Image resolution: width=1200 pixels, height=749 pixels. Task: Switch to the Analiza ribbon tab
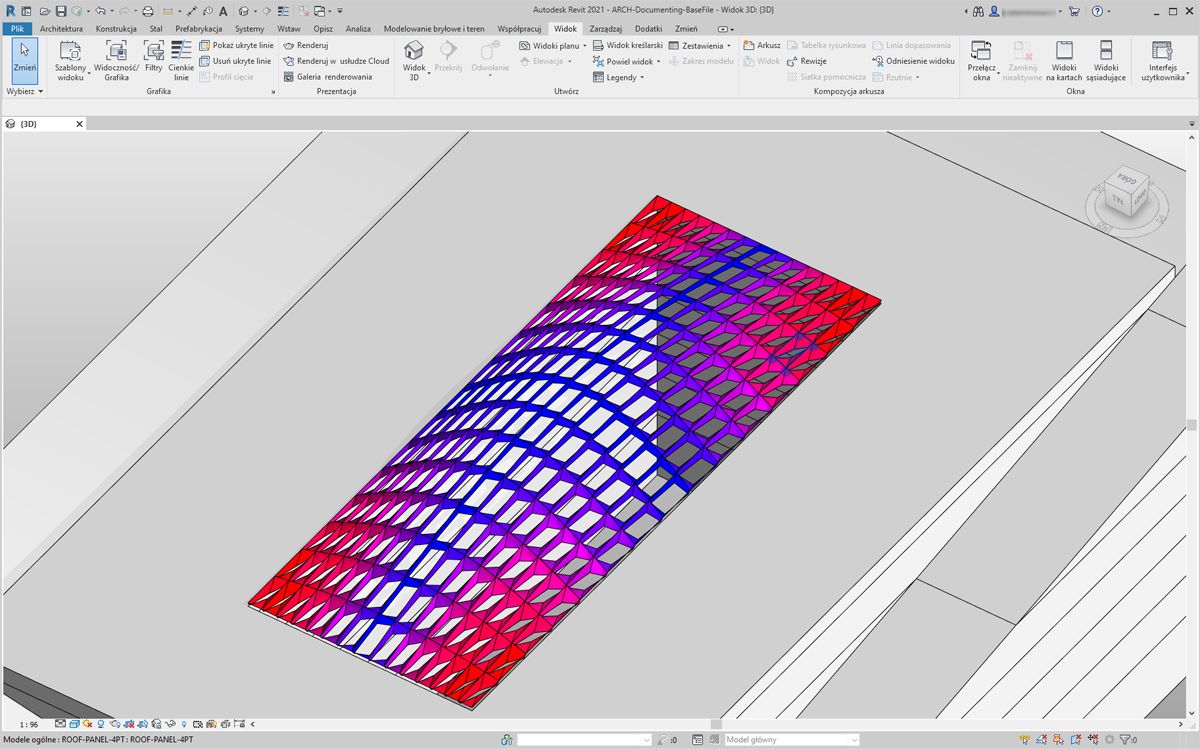358,29
